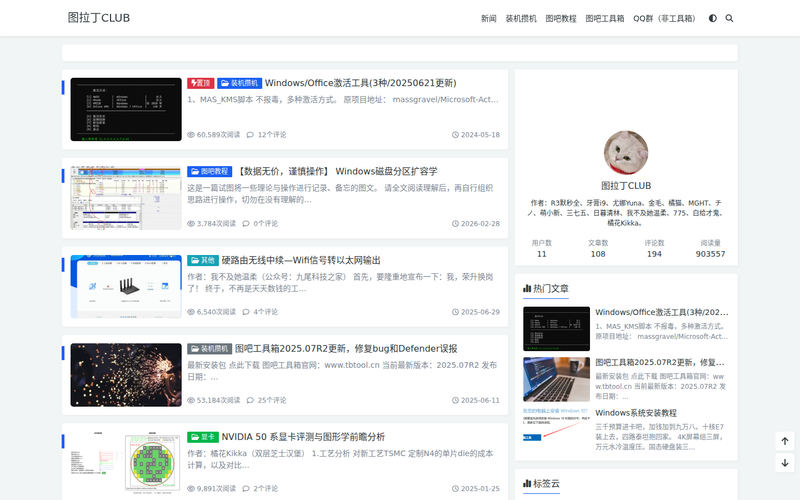The height and width of the screenshot is (500, 800).
Task: Click the green 显卡 category tag
Action: click(x=203, y=437)
